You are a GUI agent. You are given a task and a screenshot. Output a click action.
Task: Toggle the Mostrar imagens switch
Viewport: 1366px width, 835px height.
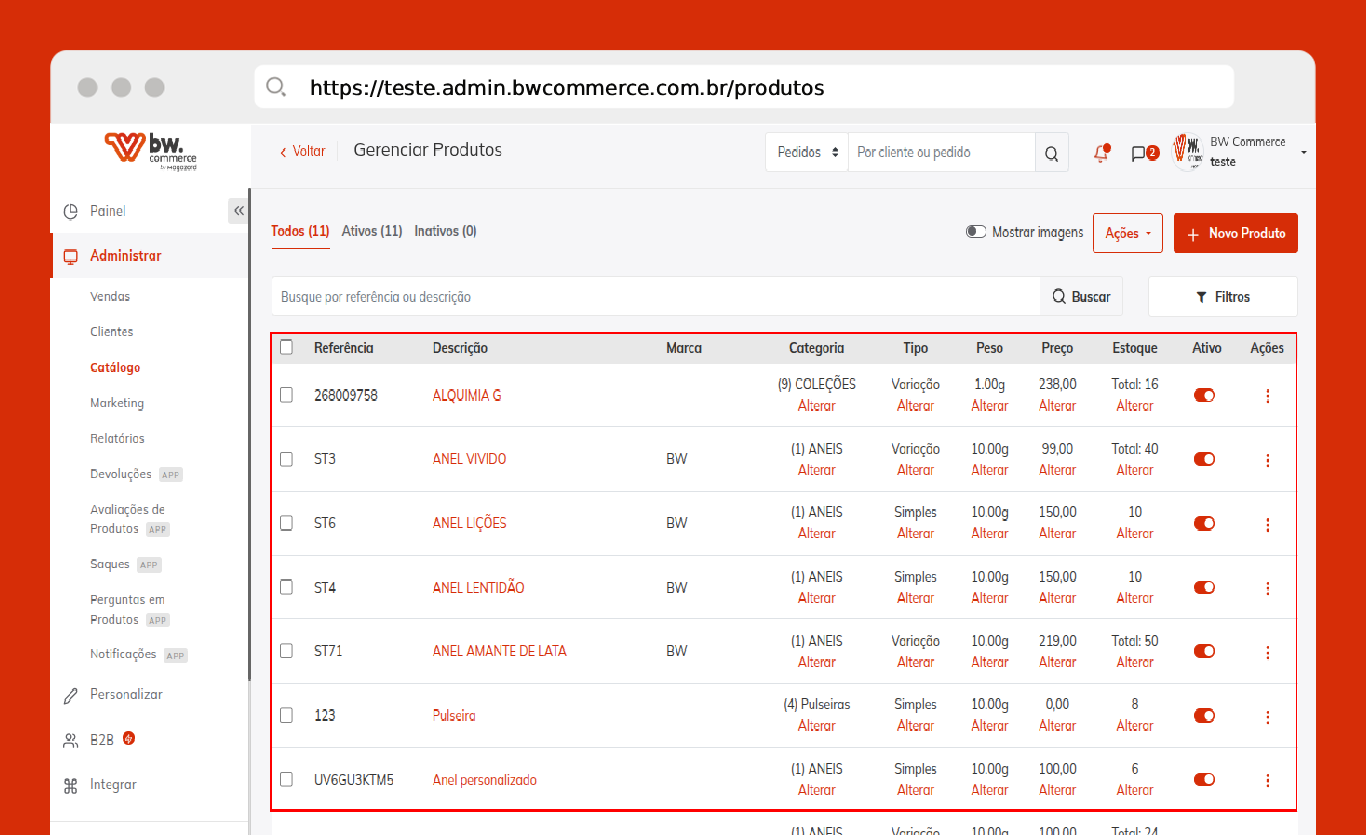pos(976,232)
